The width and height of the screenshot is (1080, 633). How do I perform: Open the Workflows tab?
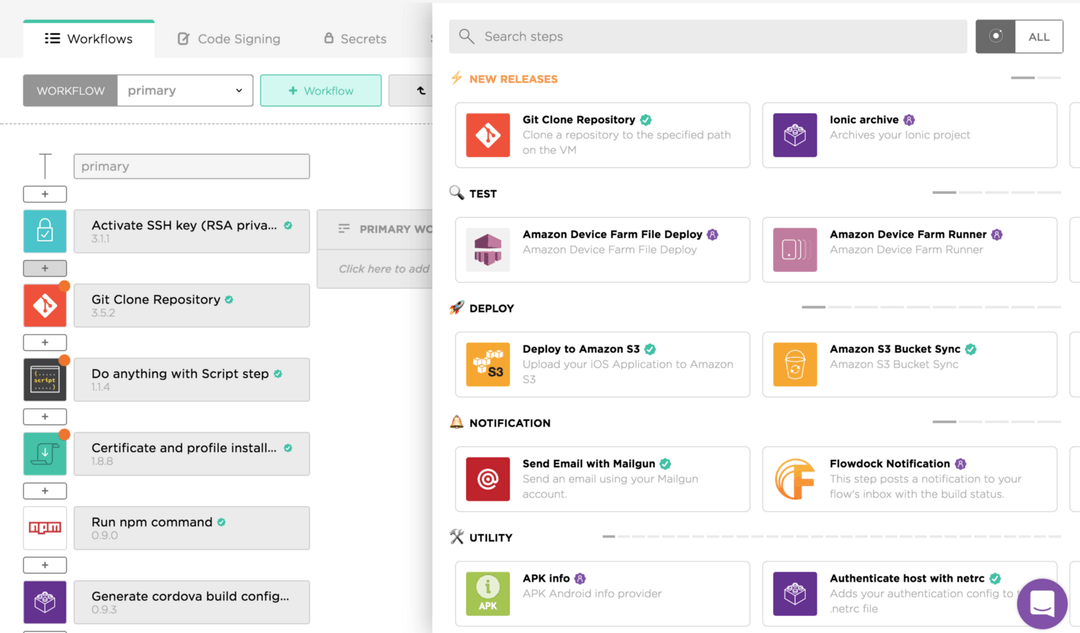89,39
